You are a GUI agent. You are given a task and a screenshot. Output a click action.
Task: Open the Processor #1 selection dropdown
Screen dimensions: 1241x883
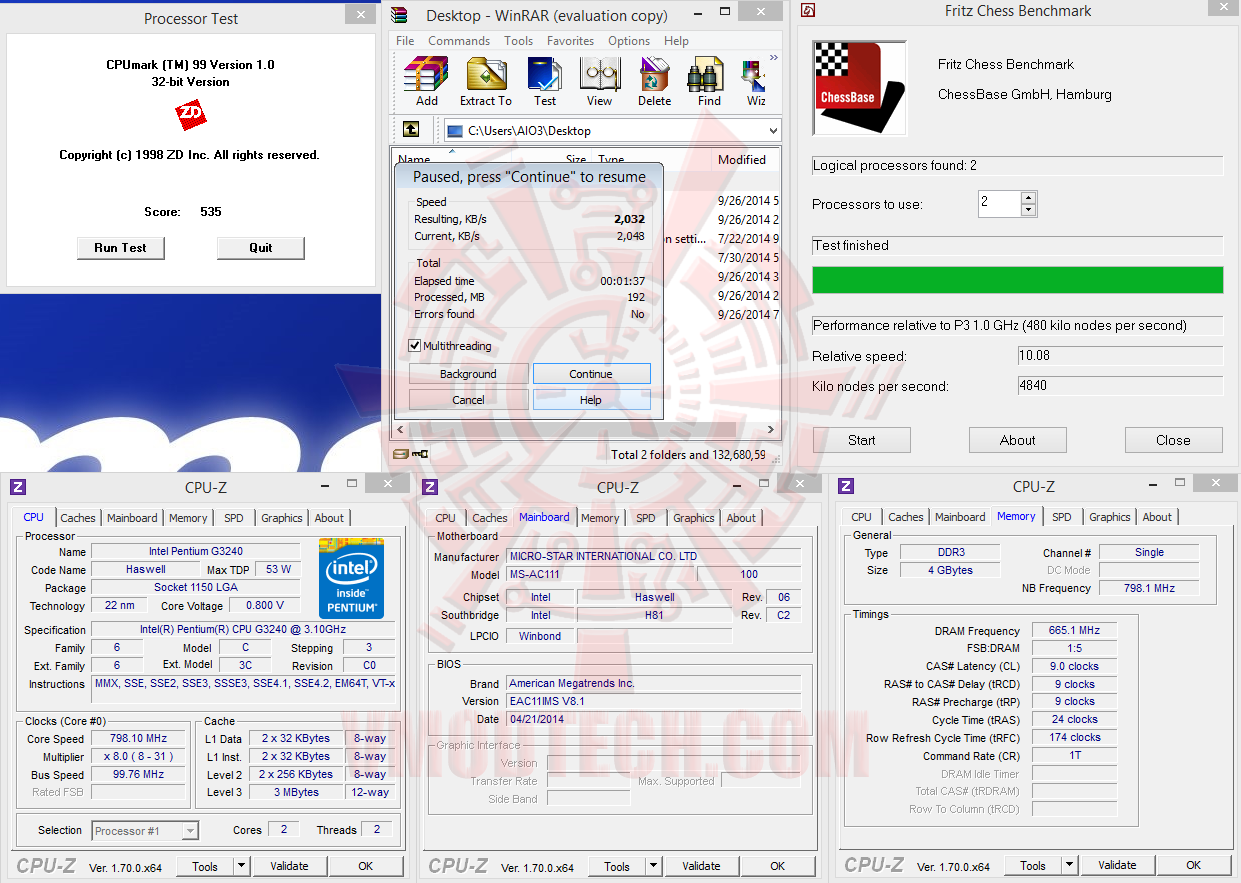pos(189,831)
